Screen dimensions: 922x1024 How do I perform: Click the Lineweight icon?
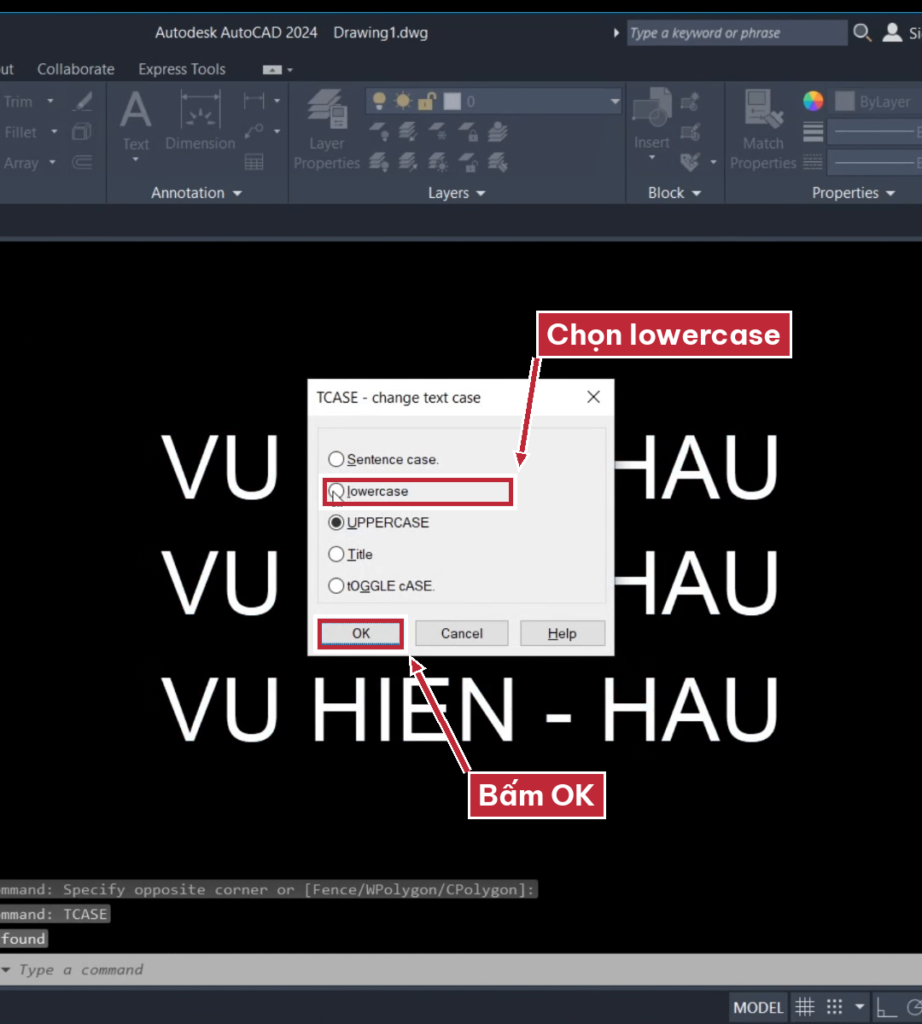click(813, 132)
